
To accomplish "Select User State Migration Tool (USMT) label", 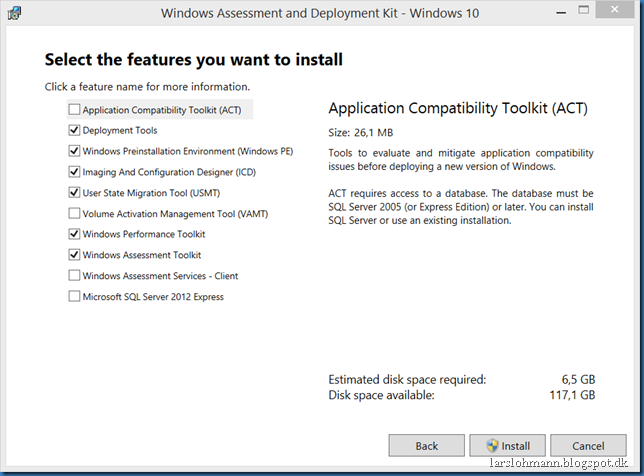I will pyautogui.click(x=151, y=193).
